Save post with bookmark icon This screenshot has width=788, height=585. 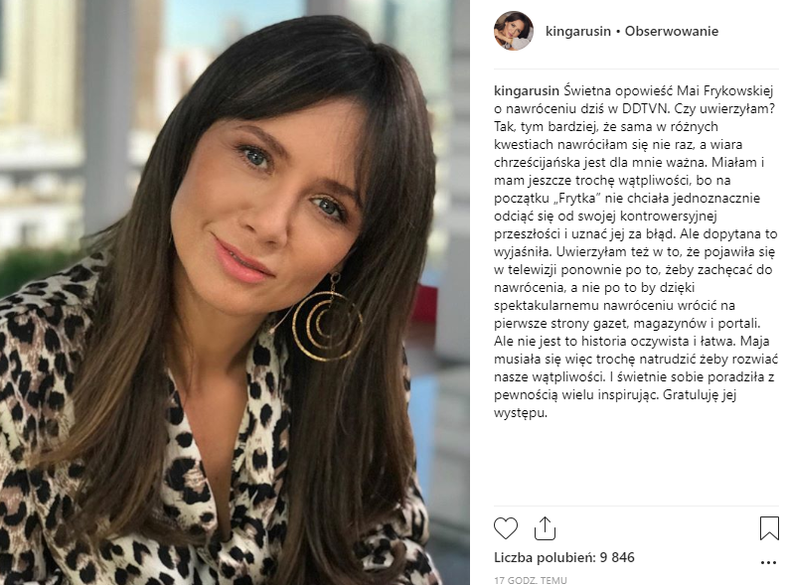[769, 528]
